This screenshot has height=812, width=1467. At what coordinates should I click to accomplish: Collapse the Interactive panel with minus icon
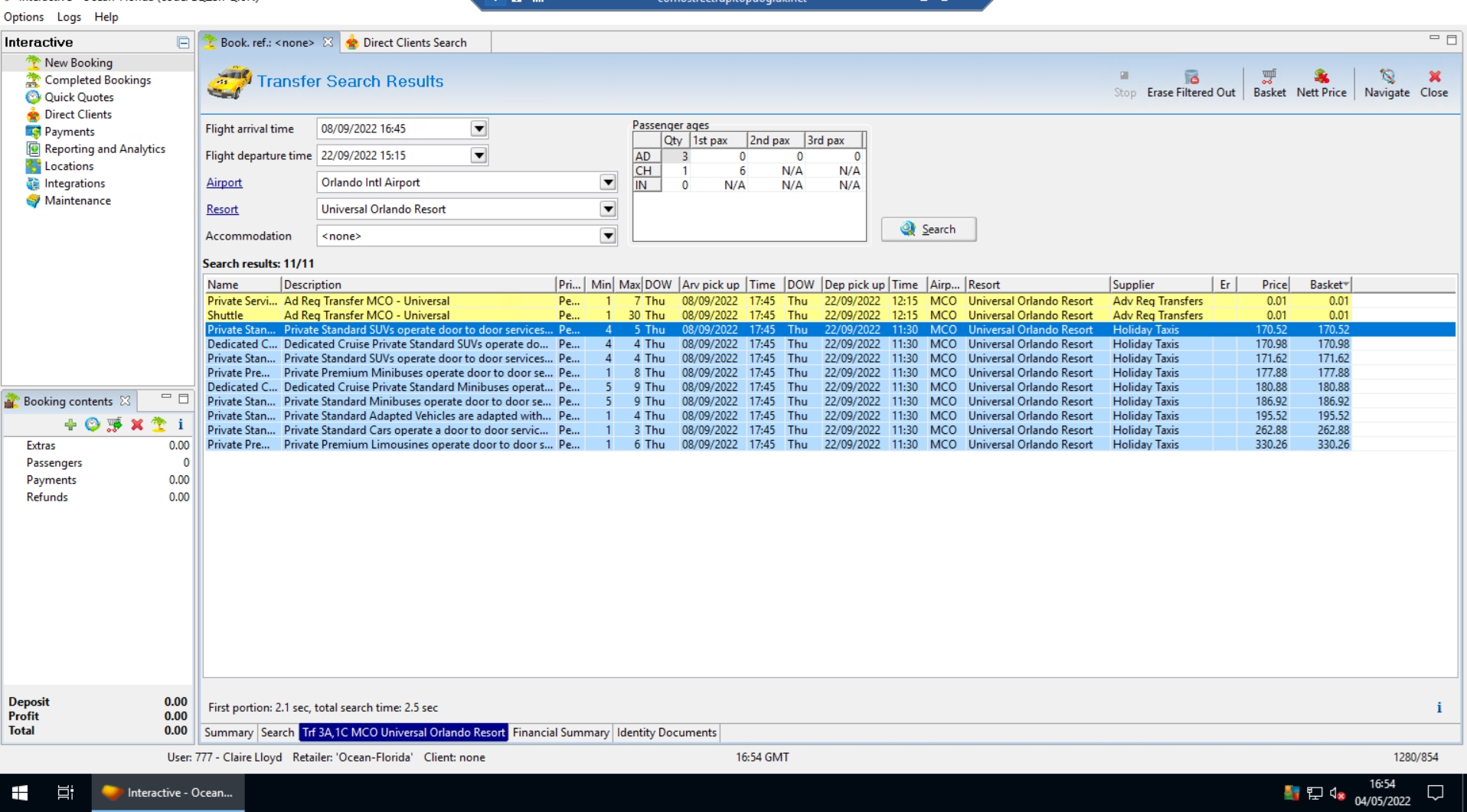(x=183, y=43)
